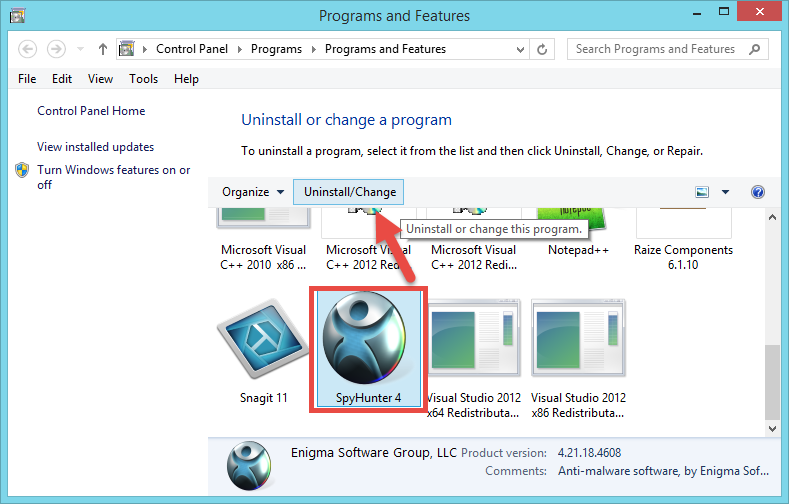Open the recent locations dropdown arrow
This screenshot has width=789, height=504.
(81, 49)
